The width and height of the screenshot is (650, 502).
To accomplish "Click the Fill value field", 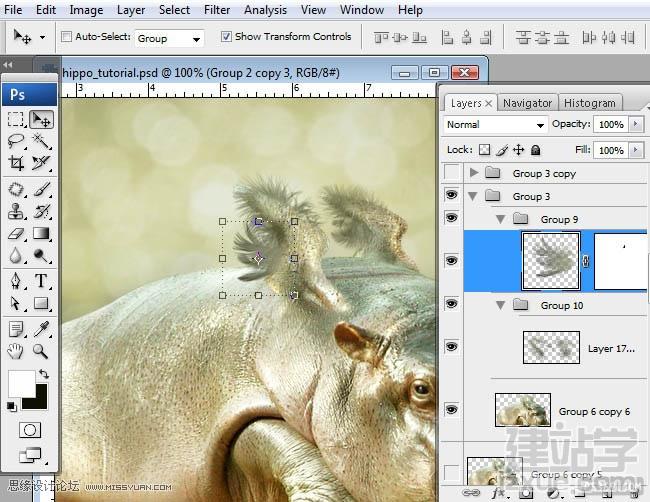I will point(611,150).
